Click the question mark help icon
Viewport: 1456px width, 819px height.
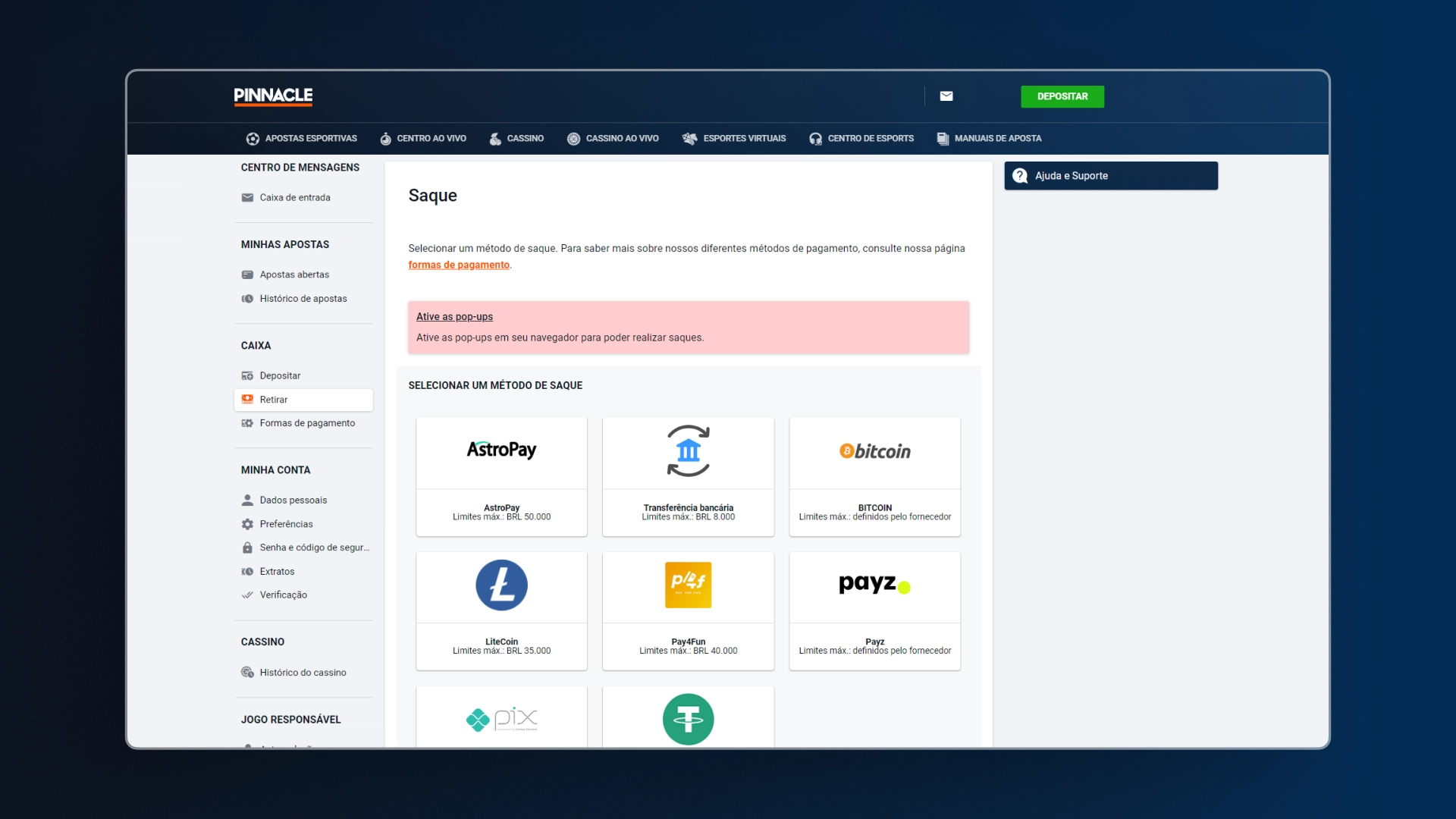click(x=1021, y=176)
